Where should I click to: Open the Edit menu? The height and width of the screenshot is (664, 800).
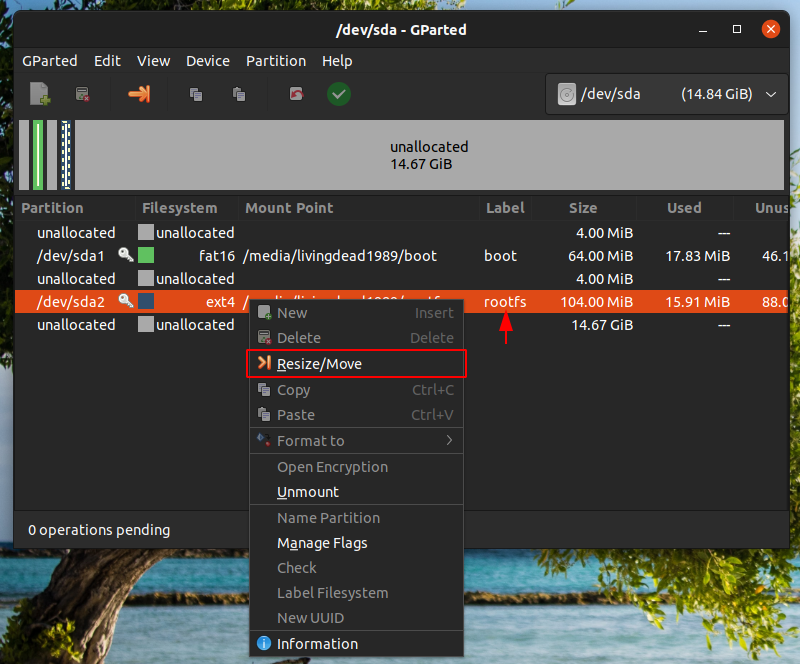(x=107, y=61)
